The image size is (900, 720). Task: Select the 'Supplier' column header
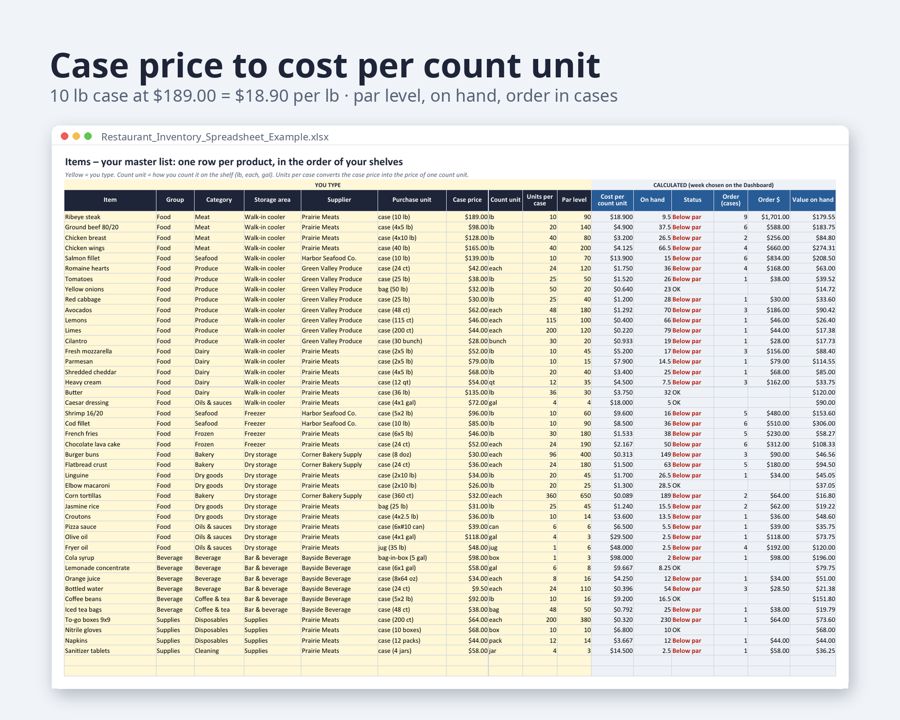(339, 200)
